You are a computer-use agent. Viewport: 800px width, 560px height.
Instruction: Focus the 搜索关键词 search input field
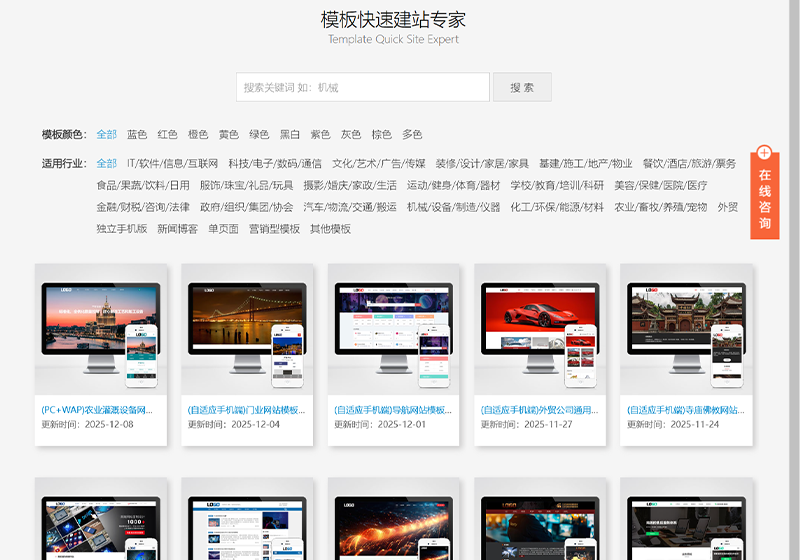(363, 87)
